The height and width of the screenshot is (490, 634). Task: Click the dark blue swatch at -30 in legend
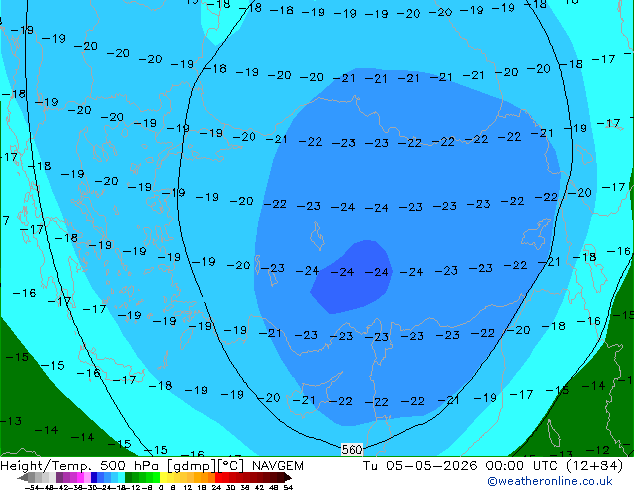pyautogui.click(x=94, y=477)
